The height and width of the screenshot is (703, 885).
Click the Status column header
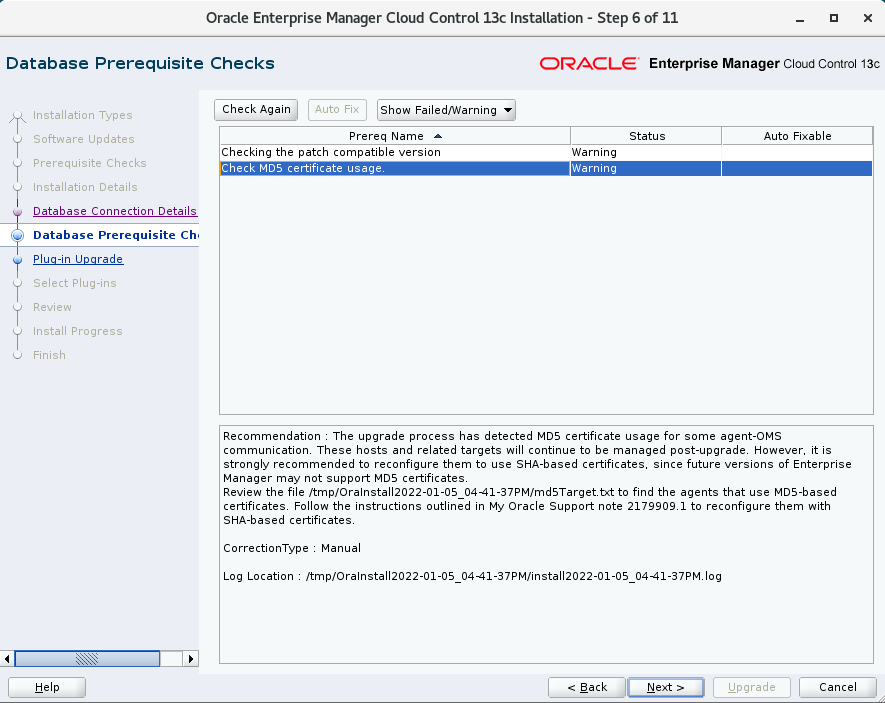tap(646, 136)
